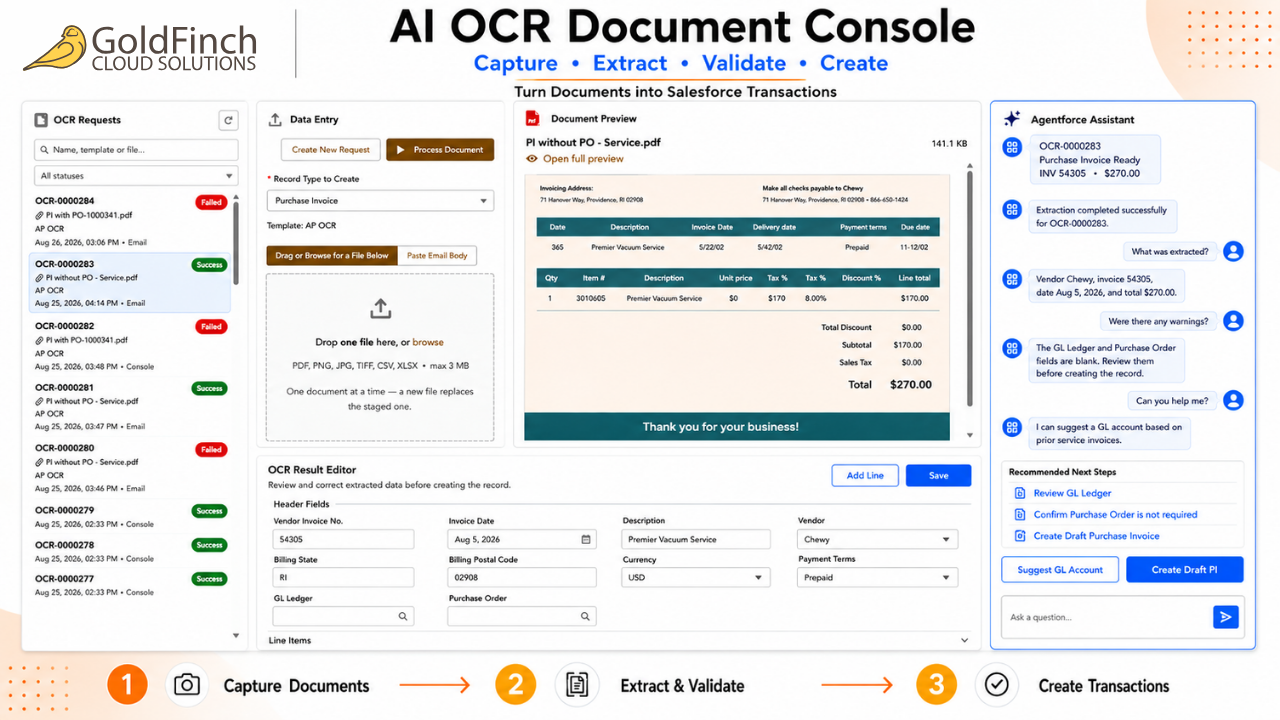Image resolution: width=1280 pixels, height=720 pixels.
Task: Open the Vendor dropdown showing Chewy
Action: [877, 539]
